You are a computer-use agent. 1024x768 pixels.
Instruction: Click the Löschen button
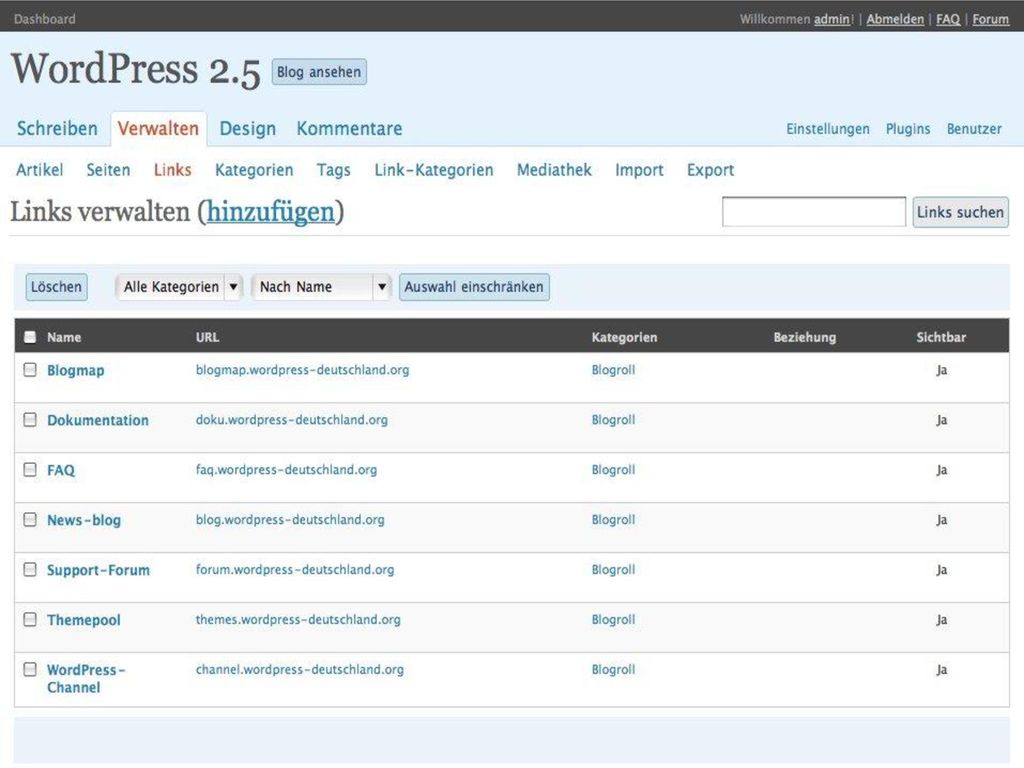pyautogui.click(x=56, y=287)
